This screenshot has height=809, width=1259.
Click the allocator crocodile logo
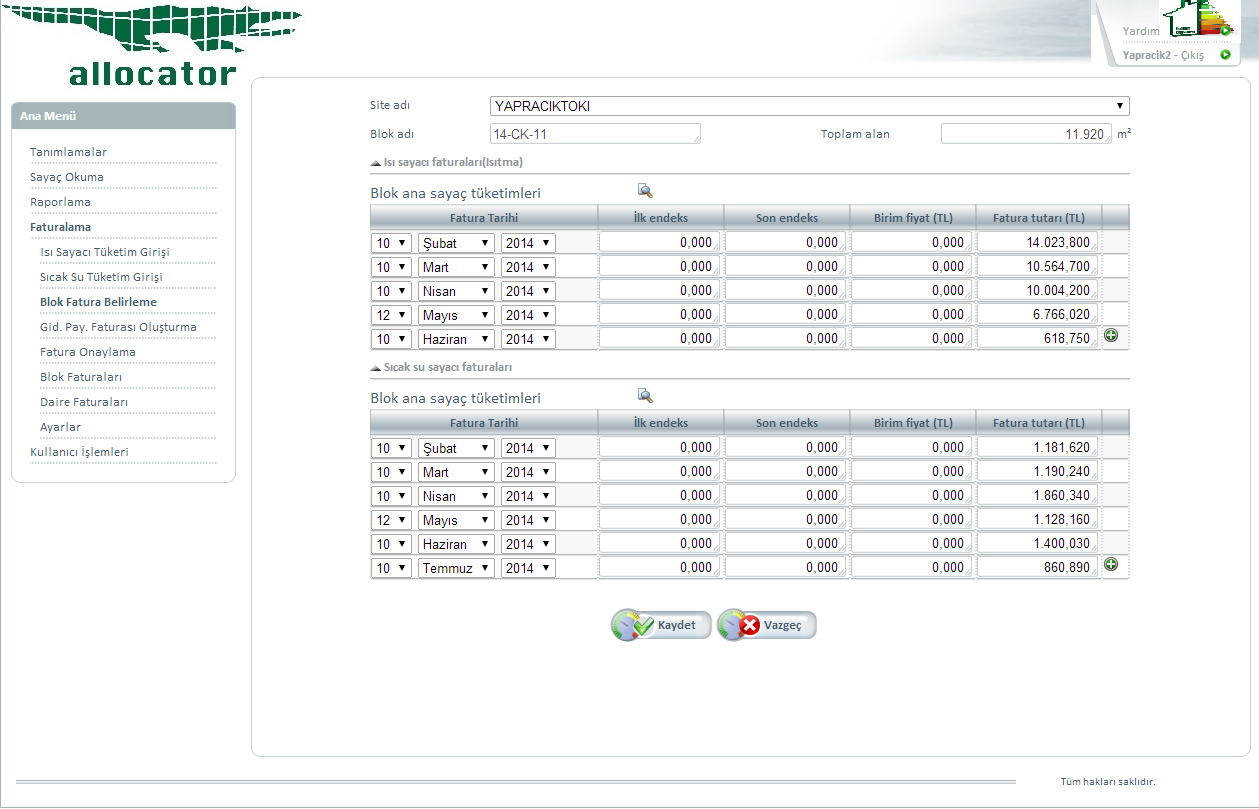152,45
